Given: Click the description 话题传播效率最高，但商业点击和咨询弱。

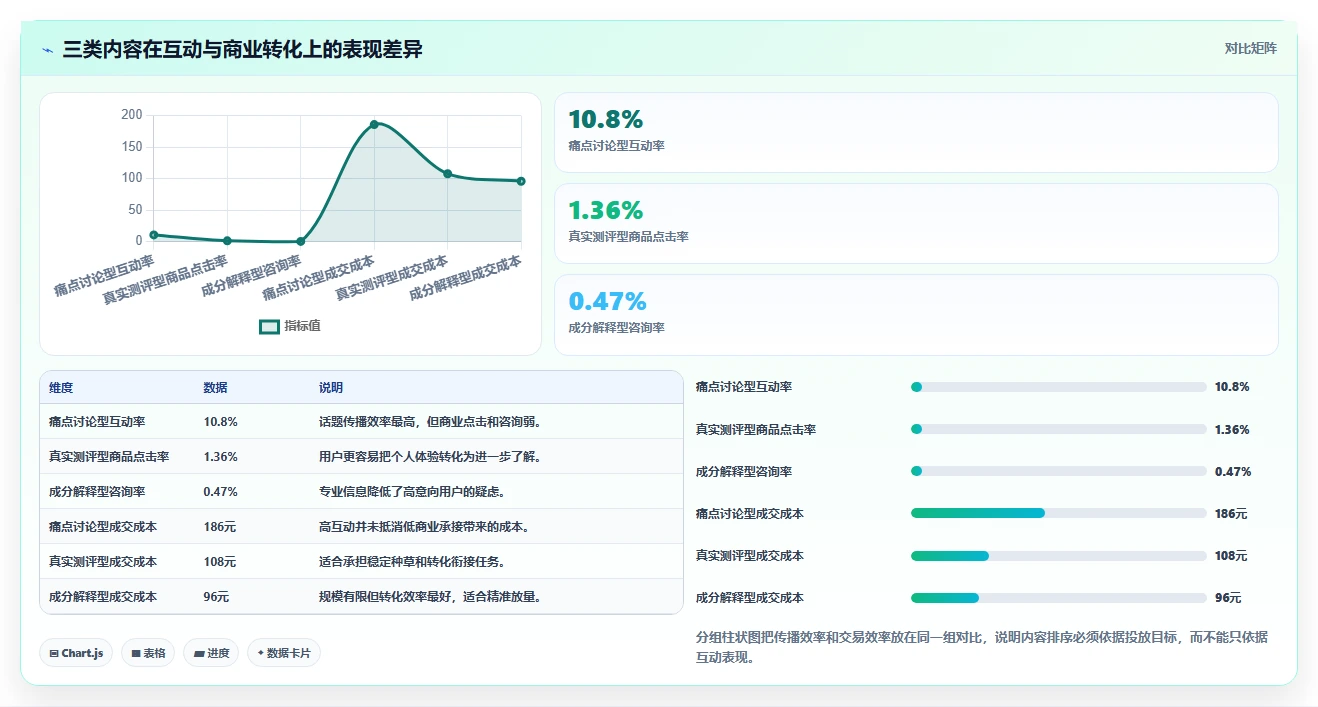Looking at the screenshot, I should point(431,422).
